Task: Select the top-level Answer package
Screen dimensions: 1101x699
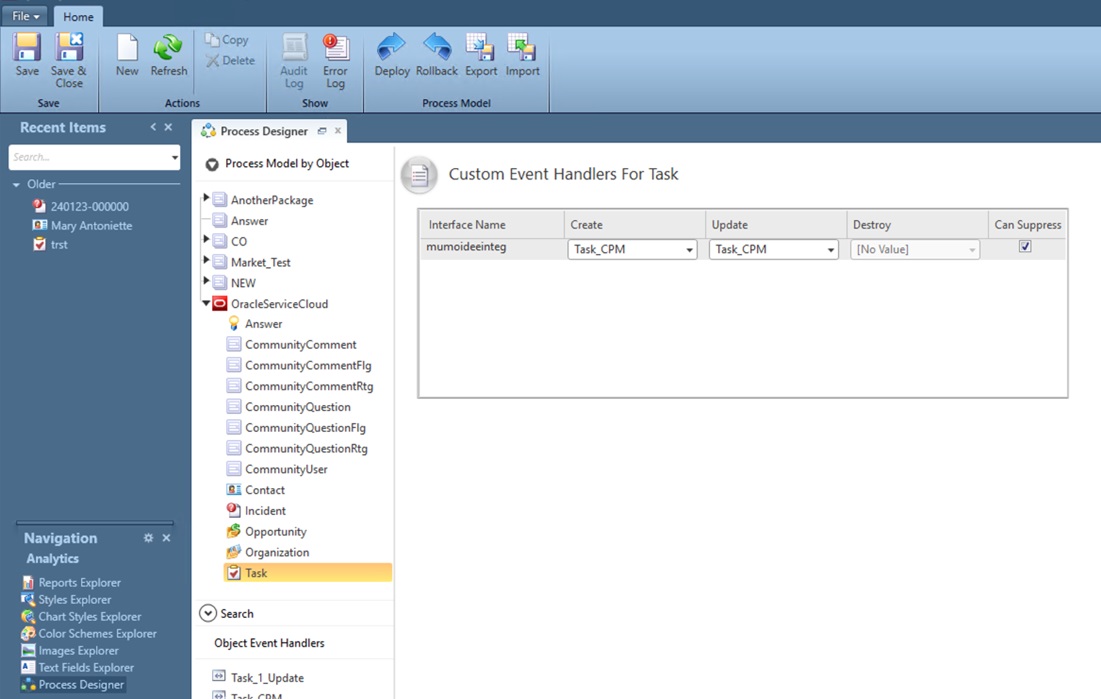Action: point(241,221)
